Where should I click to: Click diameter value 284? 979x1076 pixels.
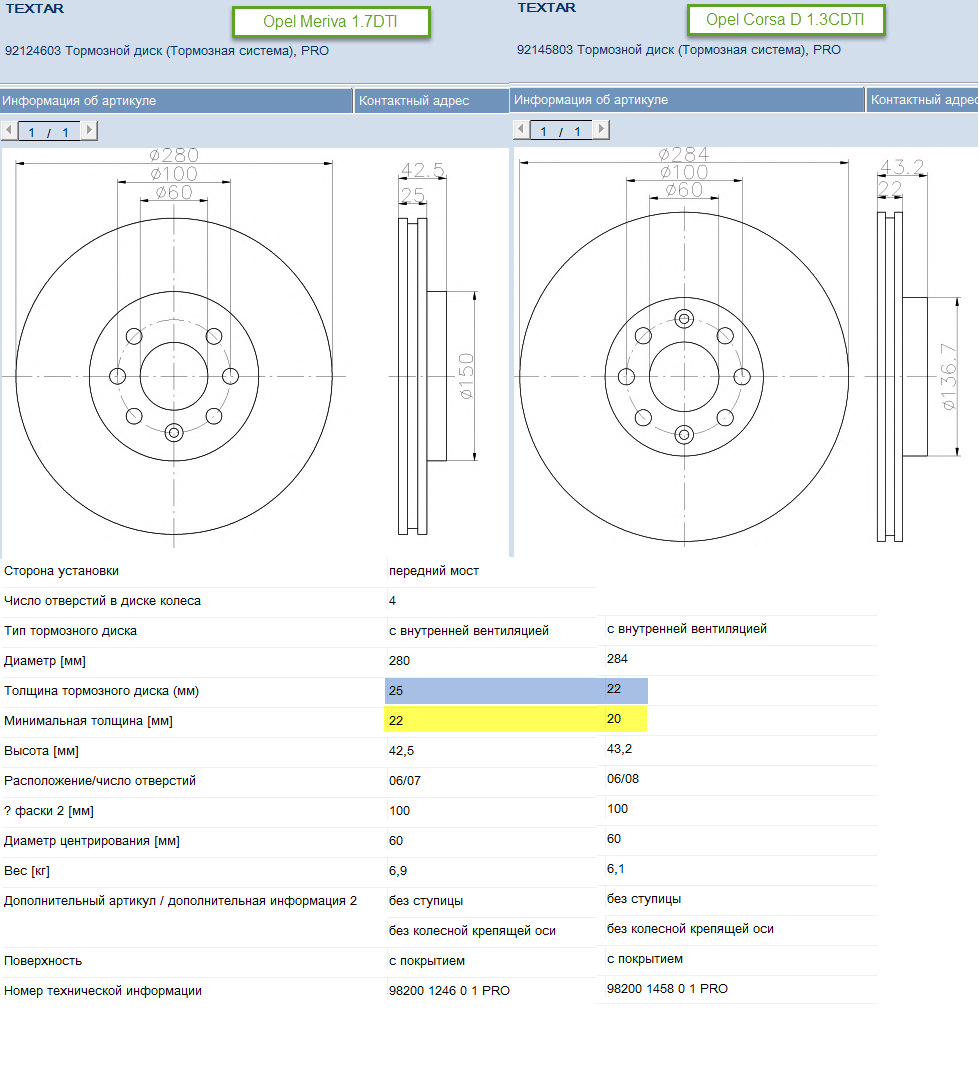(617, 659)
